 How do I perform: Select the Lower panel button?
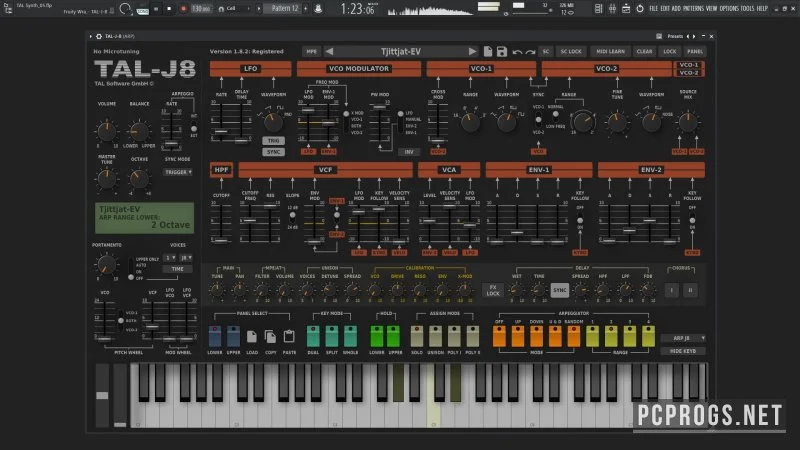(215, 336)
